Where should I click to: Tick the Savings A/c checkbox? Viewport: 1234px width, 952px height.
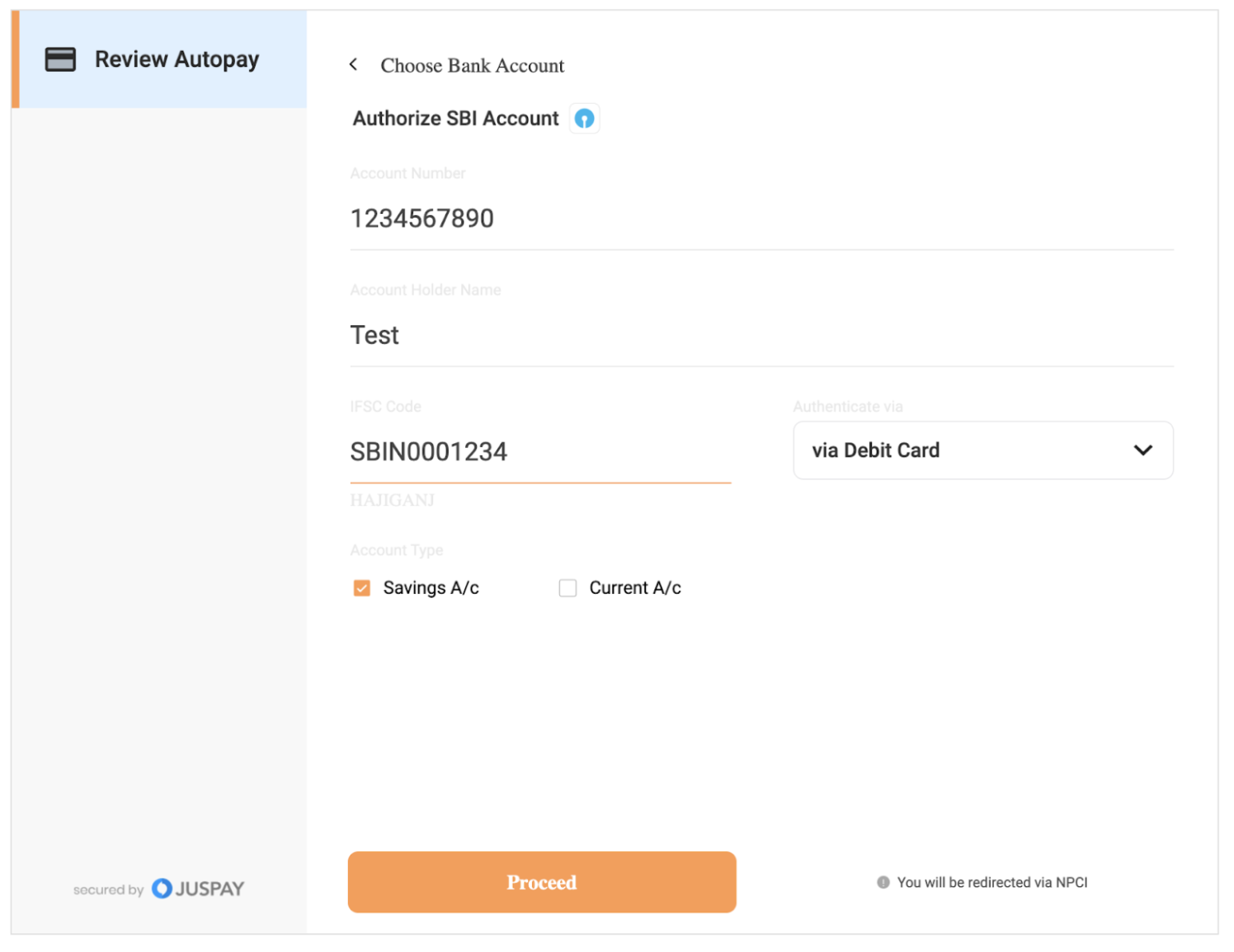point(361,588)
